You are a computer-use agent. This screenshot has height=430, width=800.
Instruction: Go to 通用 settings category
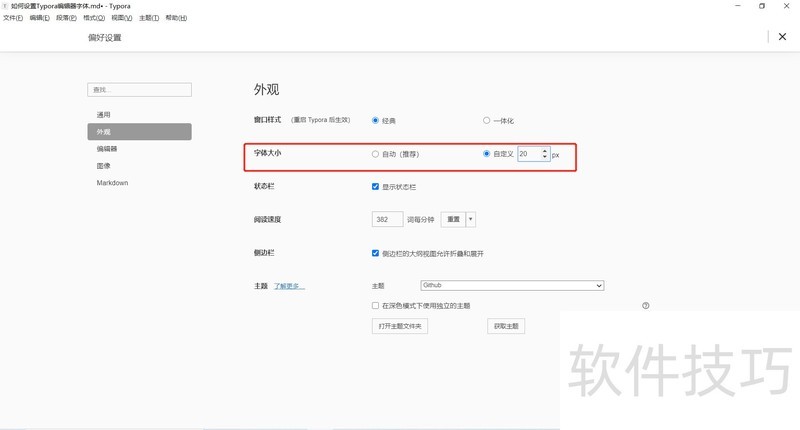[139, 115]
